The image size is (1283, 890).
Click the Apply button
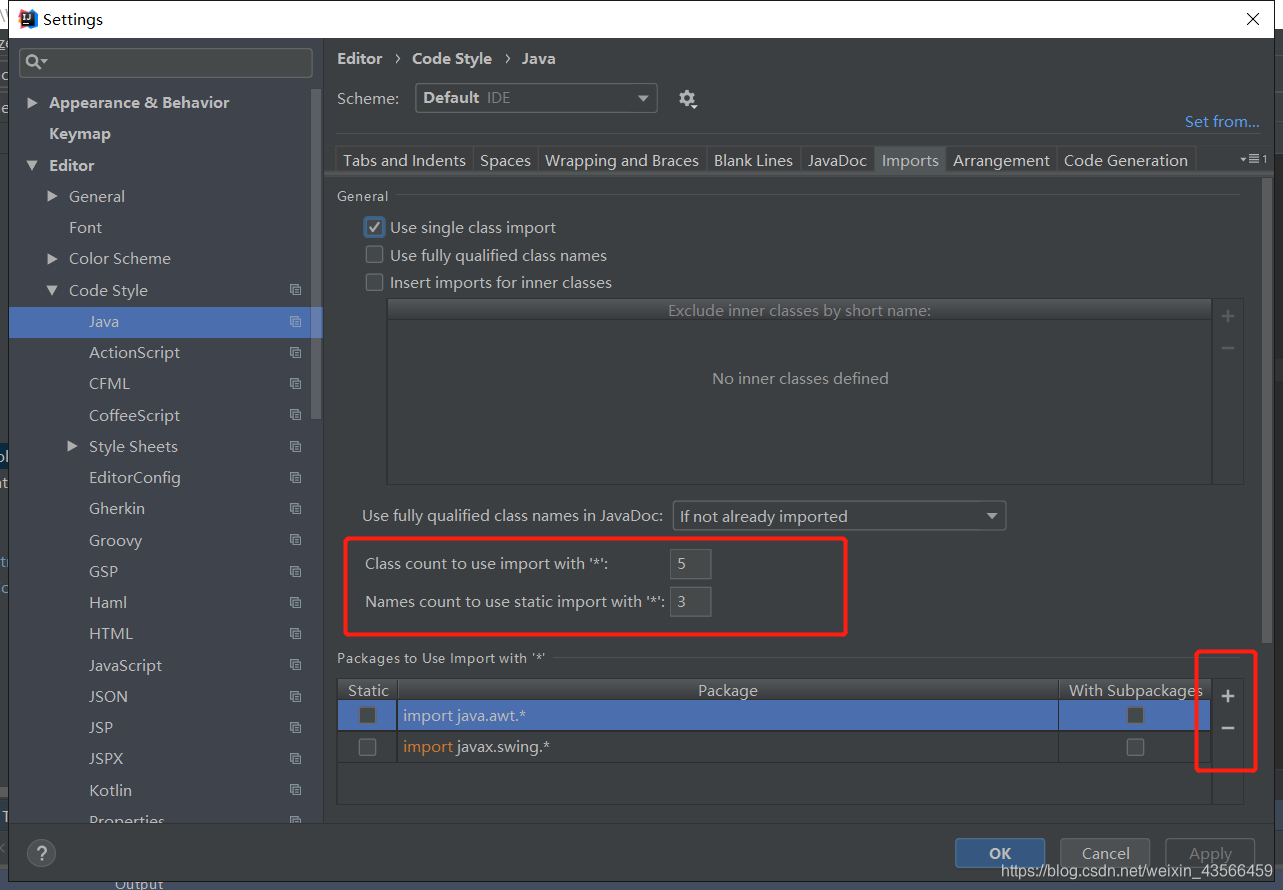point(1210,853)
